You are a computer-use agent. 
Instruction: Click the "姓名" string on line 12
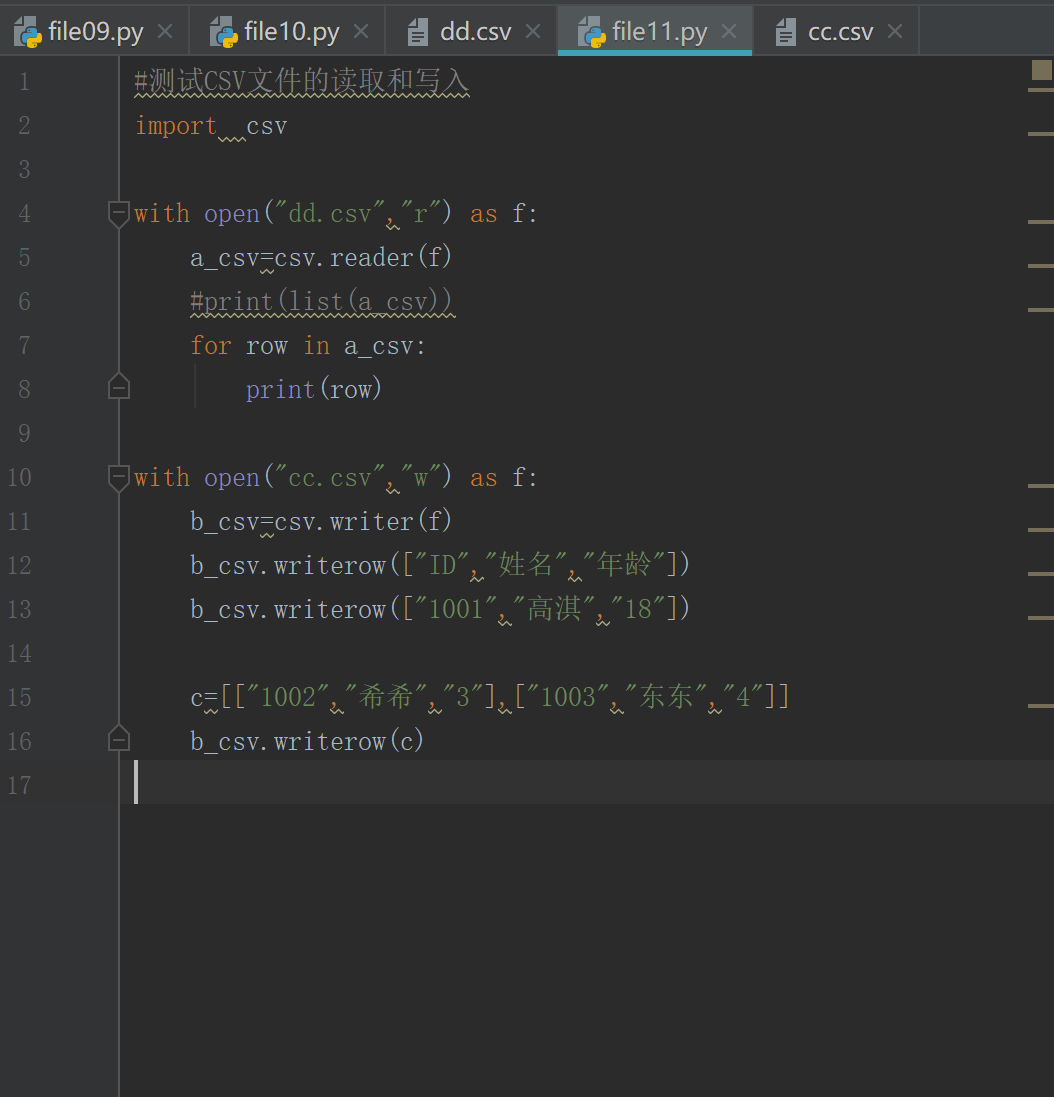coord(525,565)
